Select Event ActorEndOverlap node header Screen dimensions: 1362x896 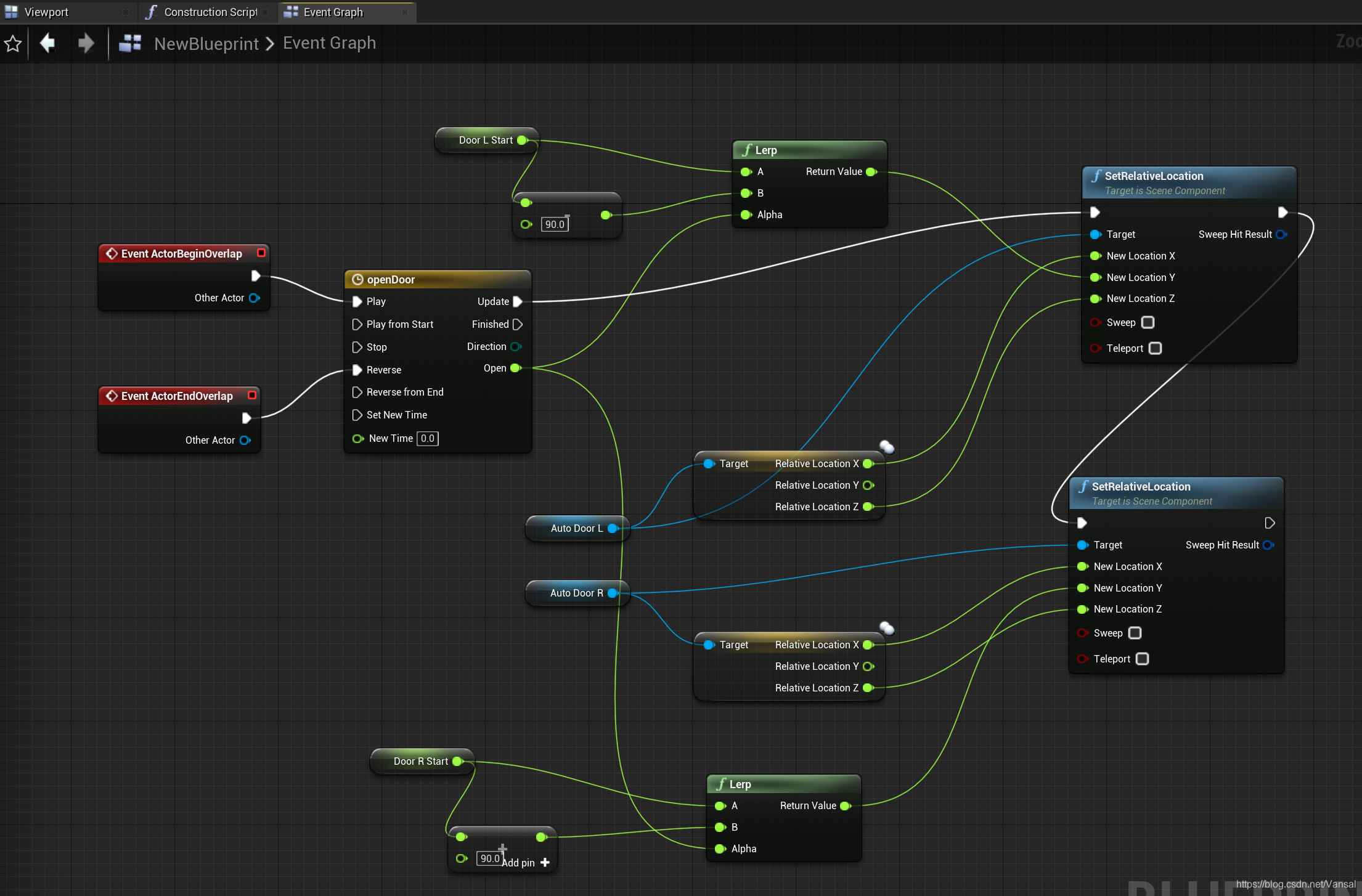[x=179, y=396]
